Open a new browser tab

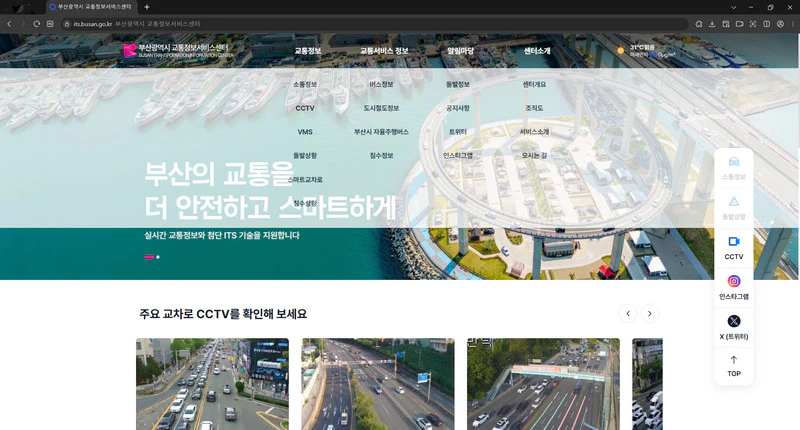(x=146, y=7)
